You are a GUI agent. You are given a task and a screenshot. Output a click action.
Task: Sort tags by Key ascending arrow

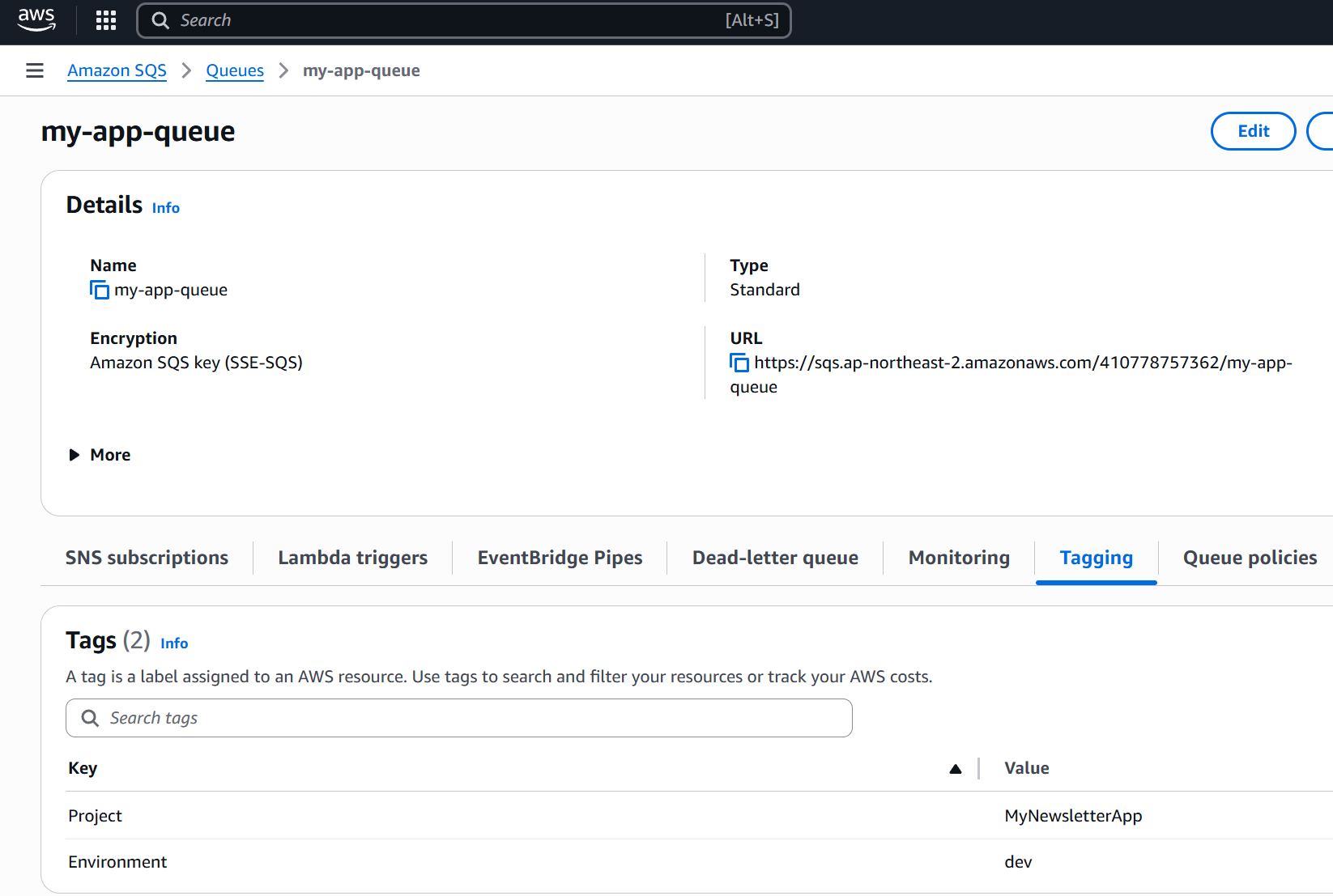956,769
